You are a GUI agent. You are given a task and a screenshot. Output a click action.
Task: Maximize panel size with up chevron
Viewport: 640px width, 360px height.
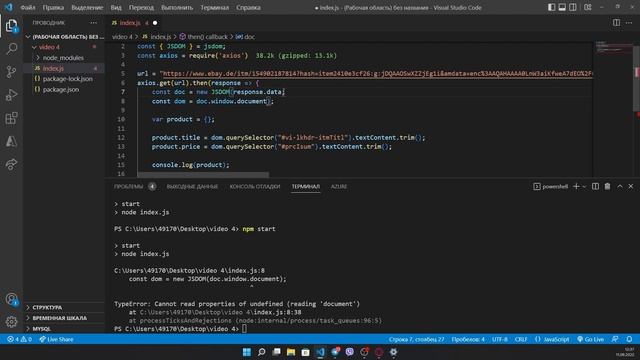[620, 187]
